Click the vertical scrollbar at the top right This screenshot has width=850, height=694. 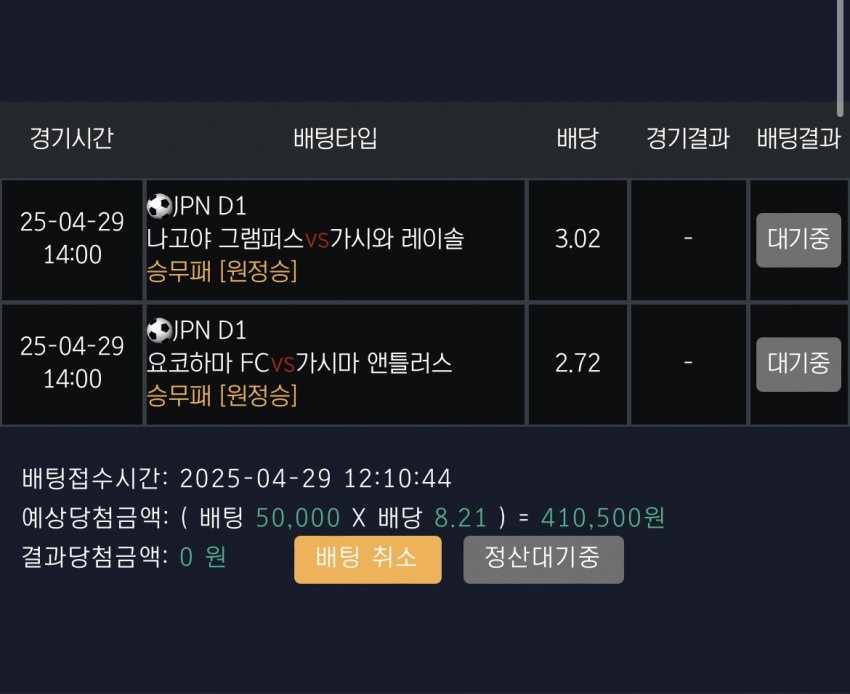click(841, 50)
